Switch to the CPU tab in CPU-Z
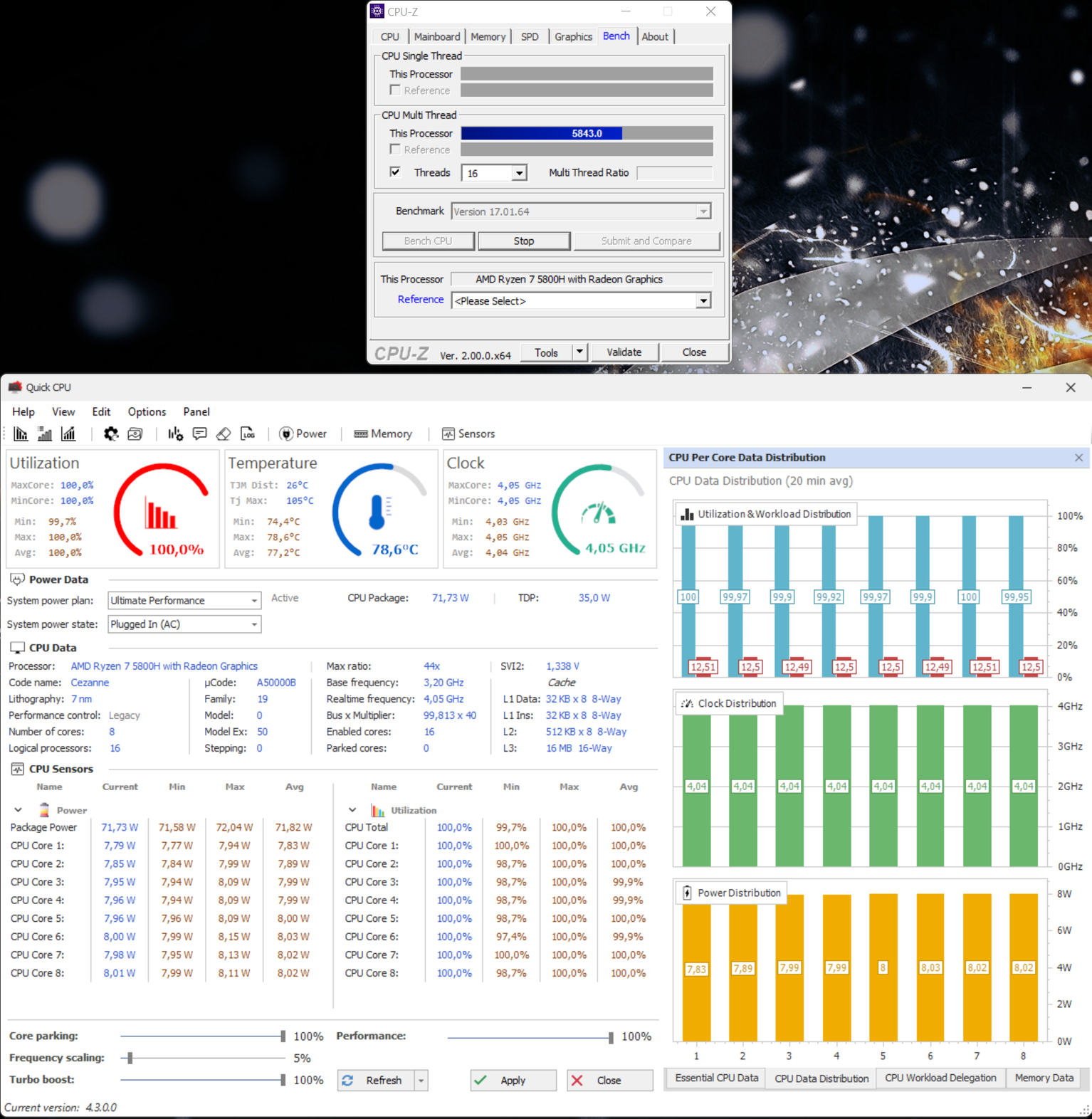1092x1119 pixels. [389, 36]
